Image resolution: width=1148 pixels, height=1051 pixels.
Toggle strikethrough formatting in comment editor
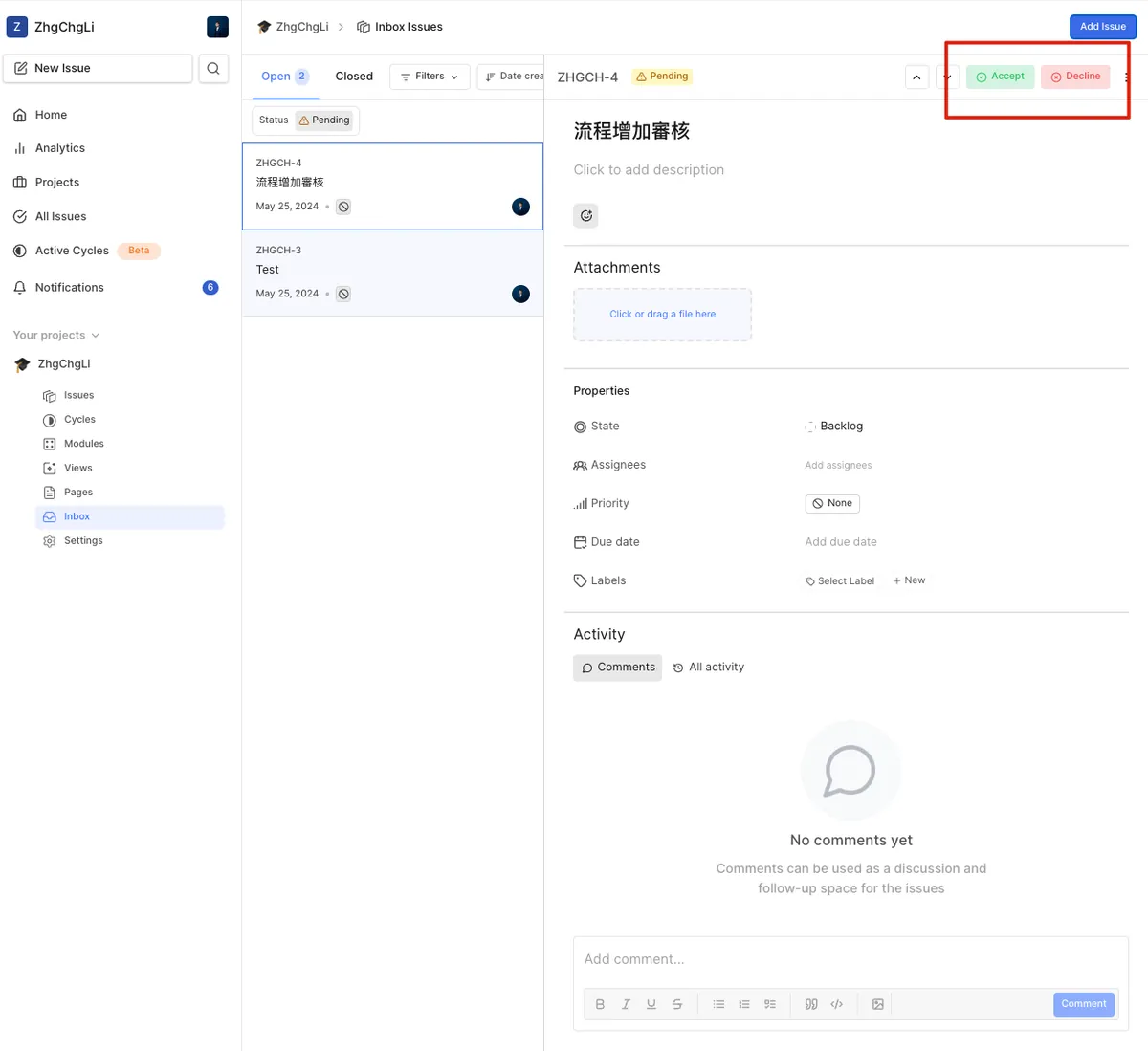[x=677, y=1004]
